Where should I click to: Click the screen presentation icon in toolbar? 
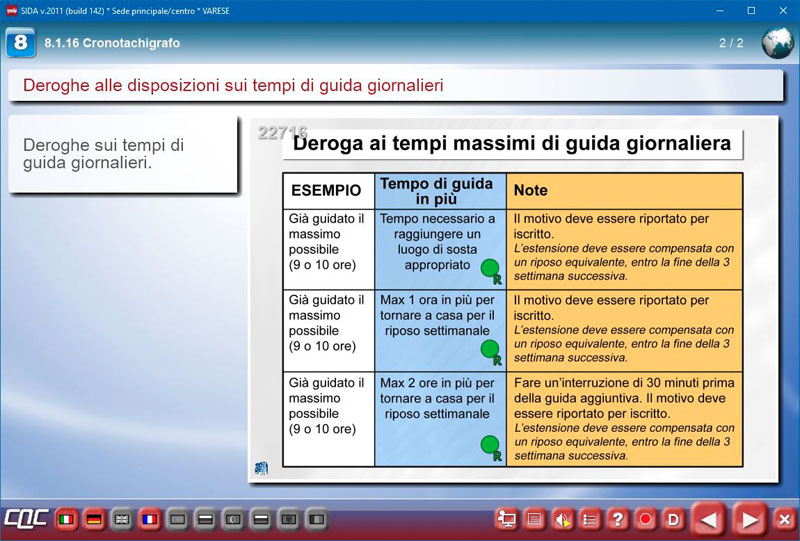click(x=507, y=519)
